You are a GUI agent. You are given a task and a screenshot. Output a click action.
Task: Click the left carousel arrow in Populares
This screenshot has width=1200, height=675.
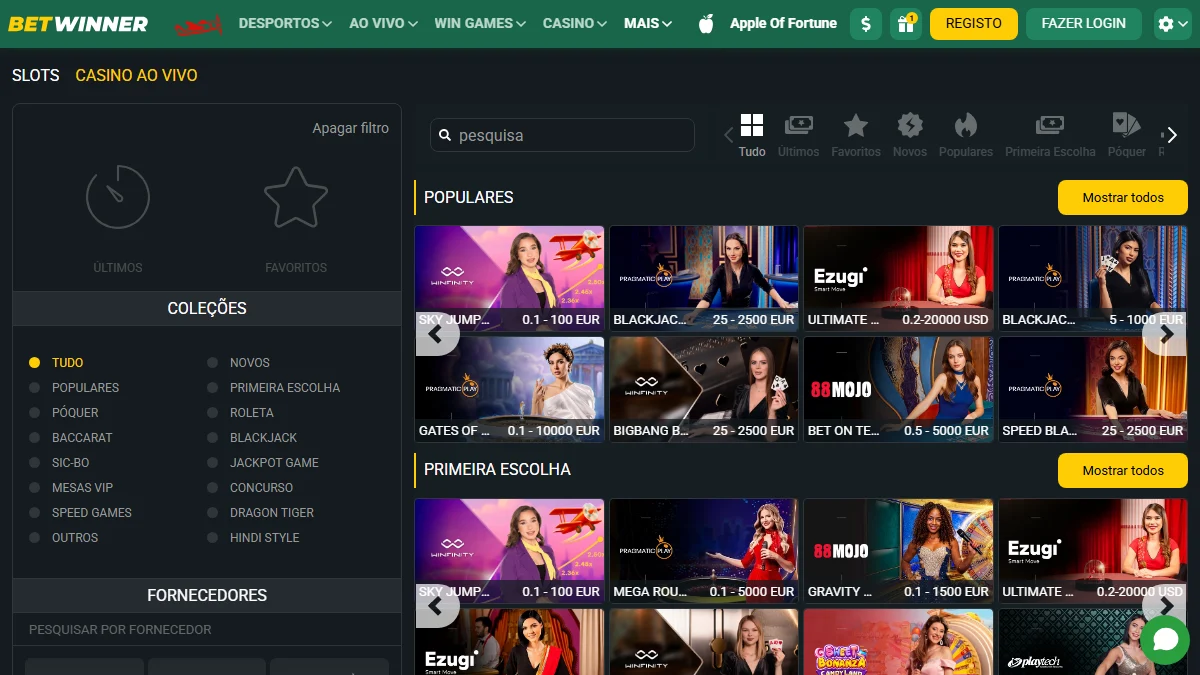coord(435,334)
